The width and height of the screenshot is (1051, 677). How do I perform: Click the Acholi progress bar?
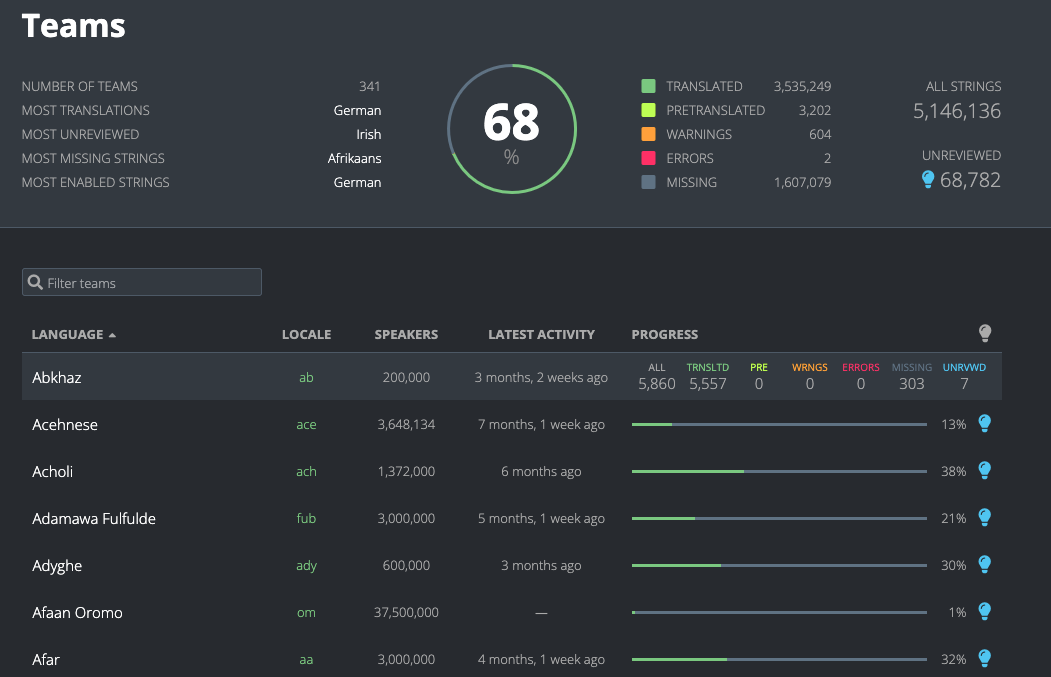click(779, 472)
